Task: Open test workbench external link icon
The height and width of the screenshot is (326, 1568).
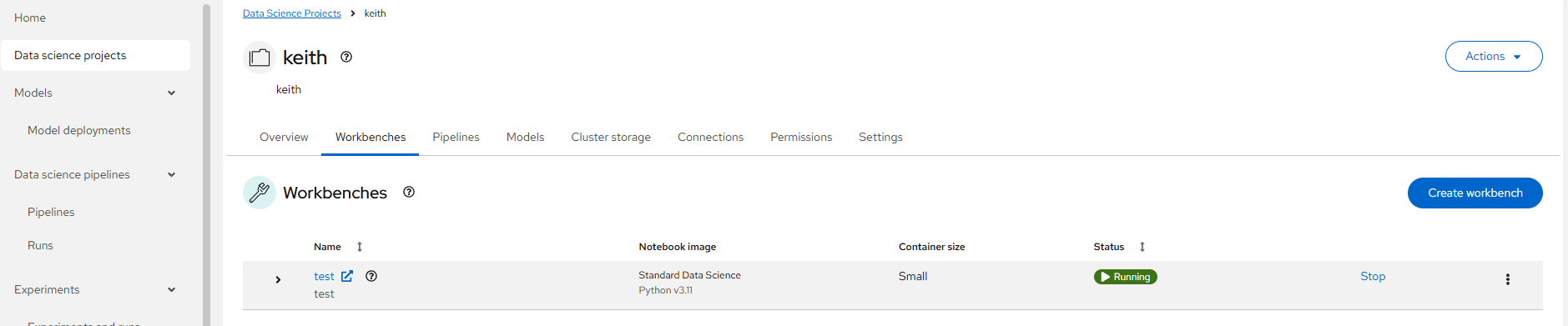Action: (347, 276)
